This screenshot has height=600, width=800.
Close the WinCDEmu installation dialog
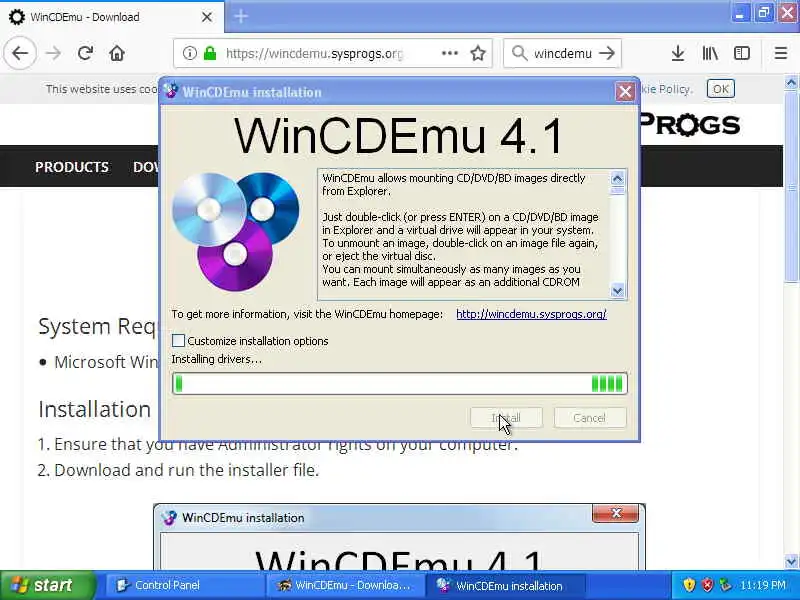coord(625,92)
